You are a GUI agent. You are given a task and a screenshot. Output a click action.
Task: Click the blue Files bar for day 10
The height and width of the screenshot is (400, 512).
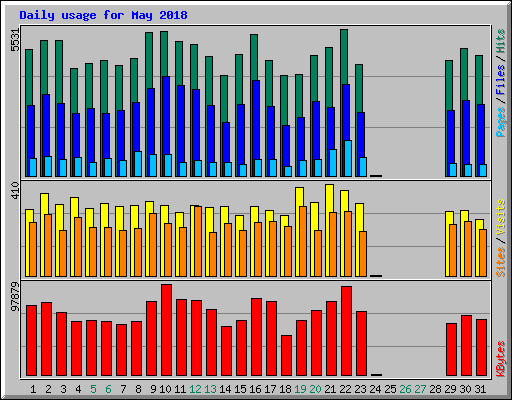[166, 115]
